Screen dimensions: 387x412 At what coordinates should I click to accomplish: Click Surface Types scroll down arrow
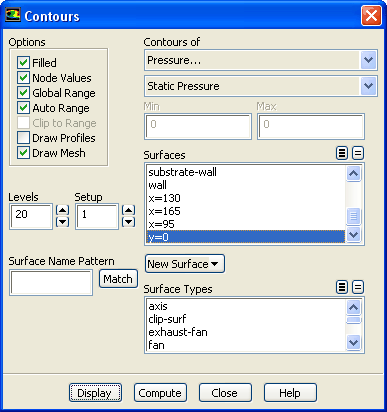tap(353, 342)
